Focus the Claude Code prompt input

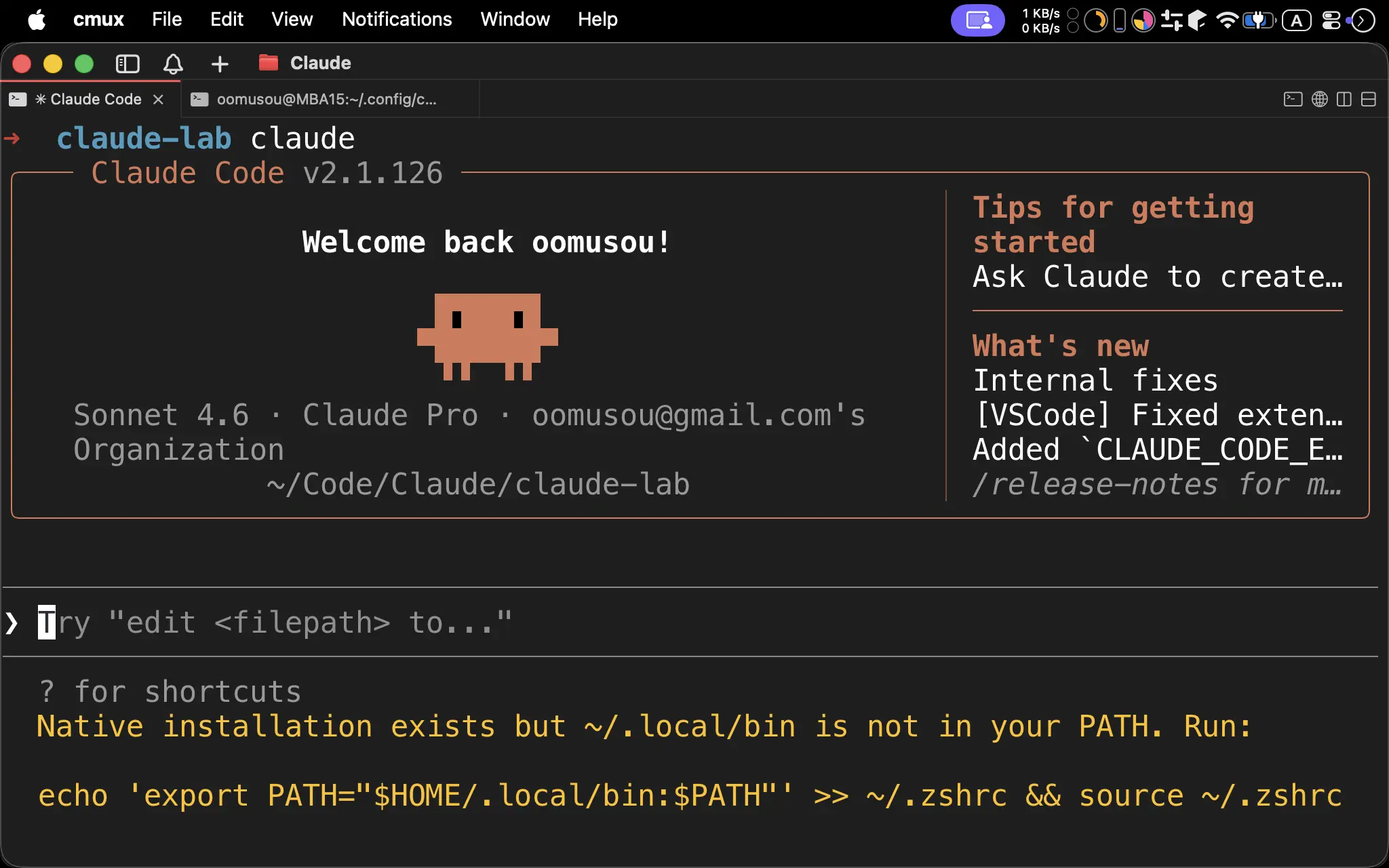point(690,622)
